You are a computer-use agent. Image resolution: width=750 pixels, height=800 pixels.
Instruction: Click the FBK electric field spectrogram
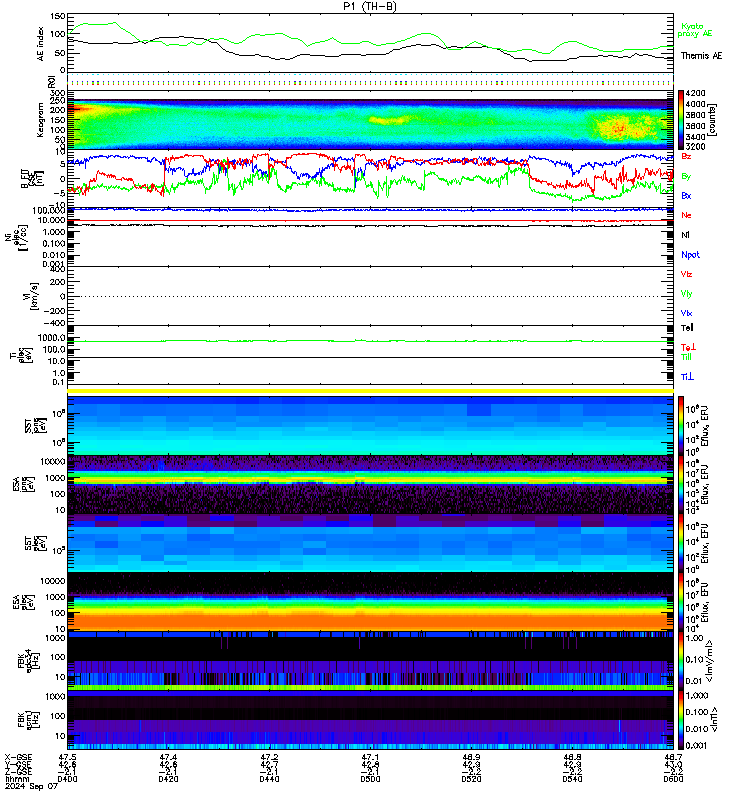pos(370,660)
